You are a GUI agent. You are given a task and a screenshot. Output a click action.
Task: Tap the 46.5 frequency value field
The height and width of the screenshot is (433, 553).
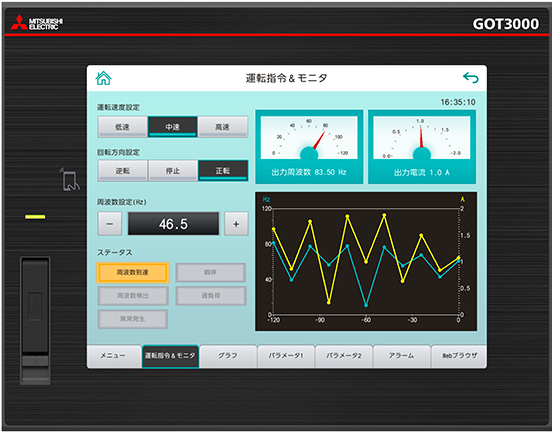pyautogui.click(x=173, y=224)
